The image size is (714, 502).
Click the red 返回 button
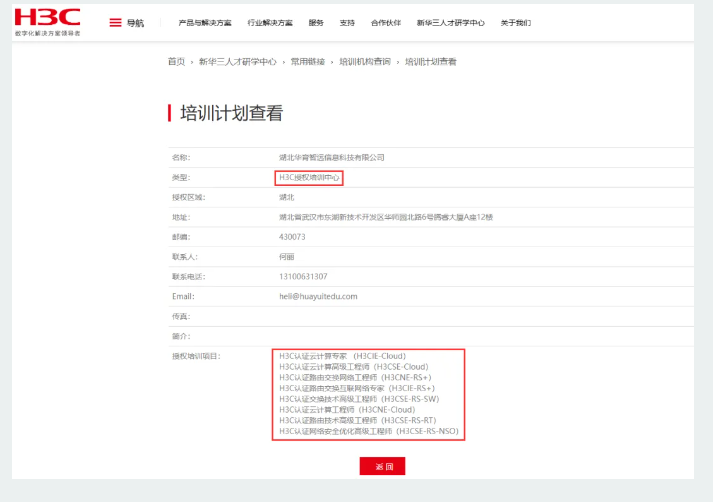pyautogui.click(x=382, y=466)
